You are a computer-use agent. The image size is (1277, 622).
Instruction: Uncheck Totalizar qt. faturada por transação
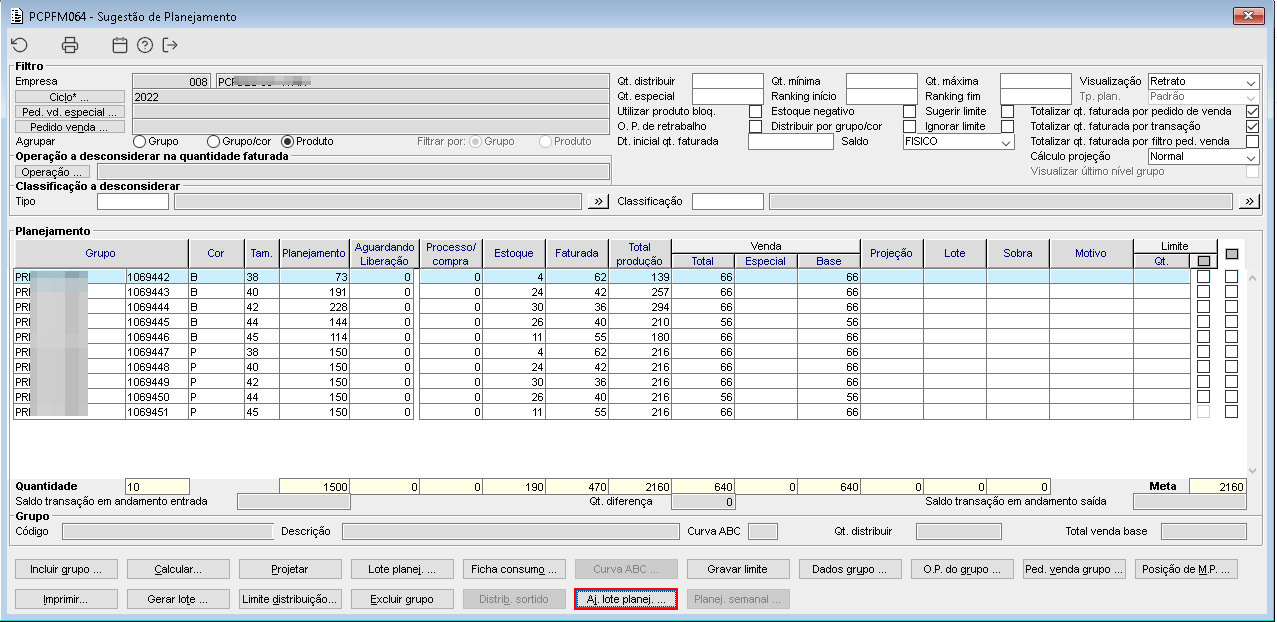point(1252,127)
